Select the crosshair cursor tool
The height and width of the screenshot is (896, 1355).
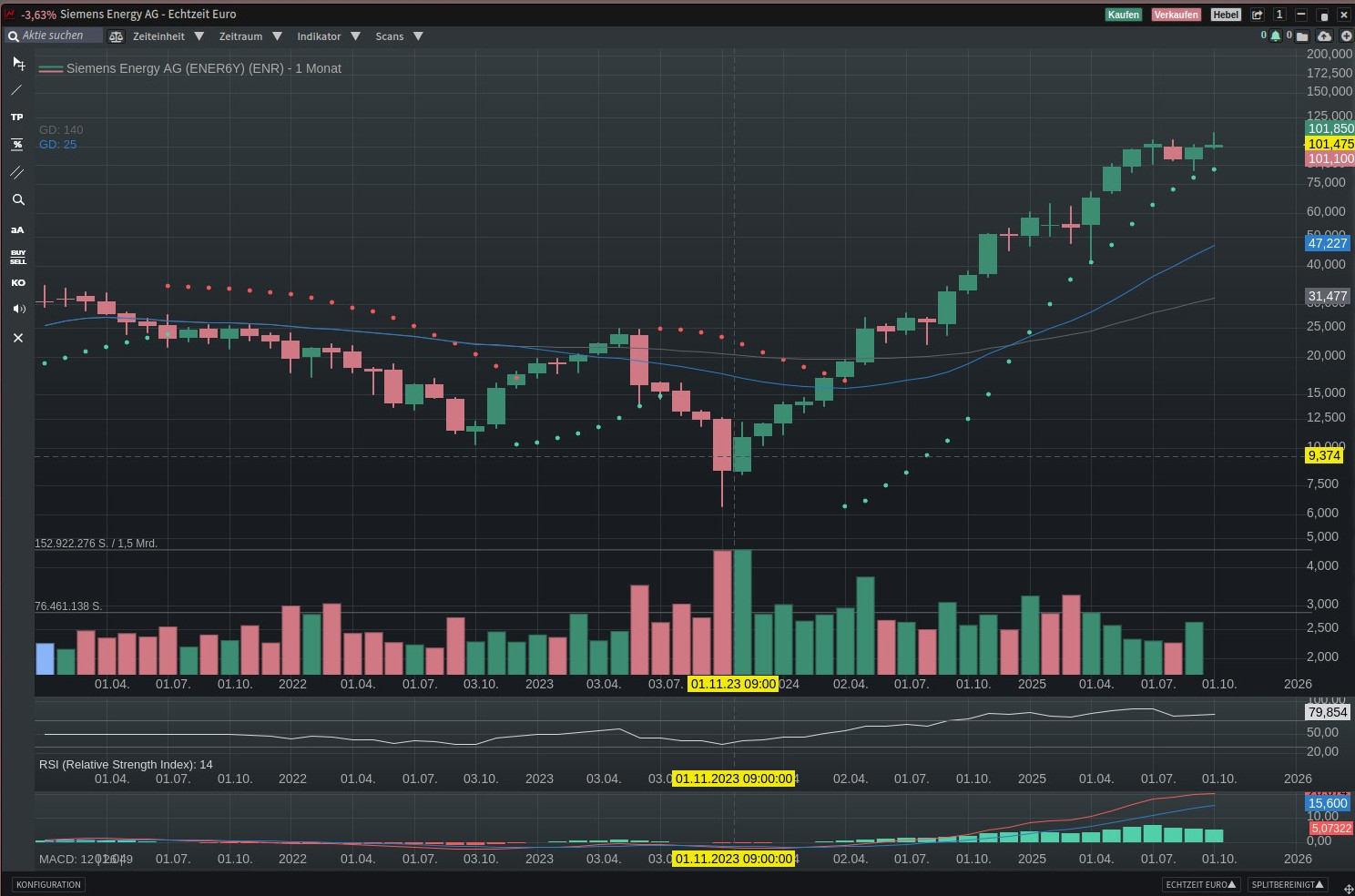pos(17,63)
